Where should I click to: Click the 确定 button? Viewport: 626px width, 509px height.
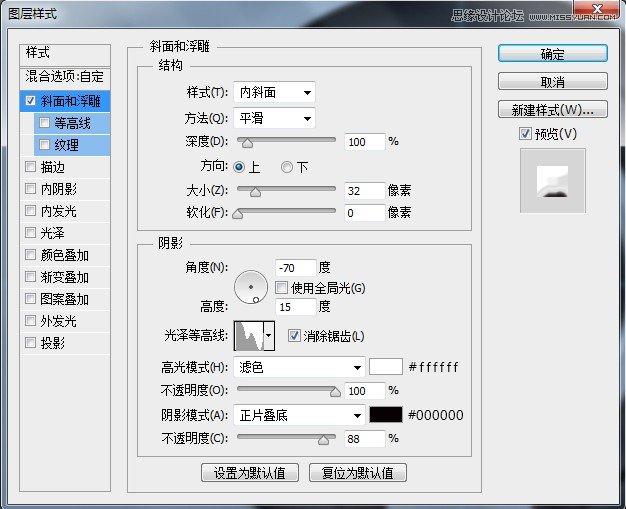pos(553,53)
